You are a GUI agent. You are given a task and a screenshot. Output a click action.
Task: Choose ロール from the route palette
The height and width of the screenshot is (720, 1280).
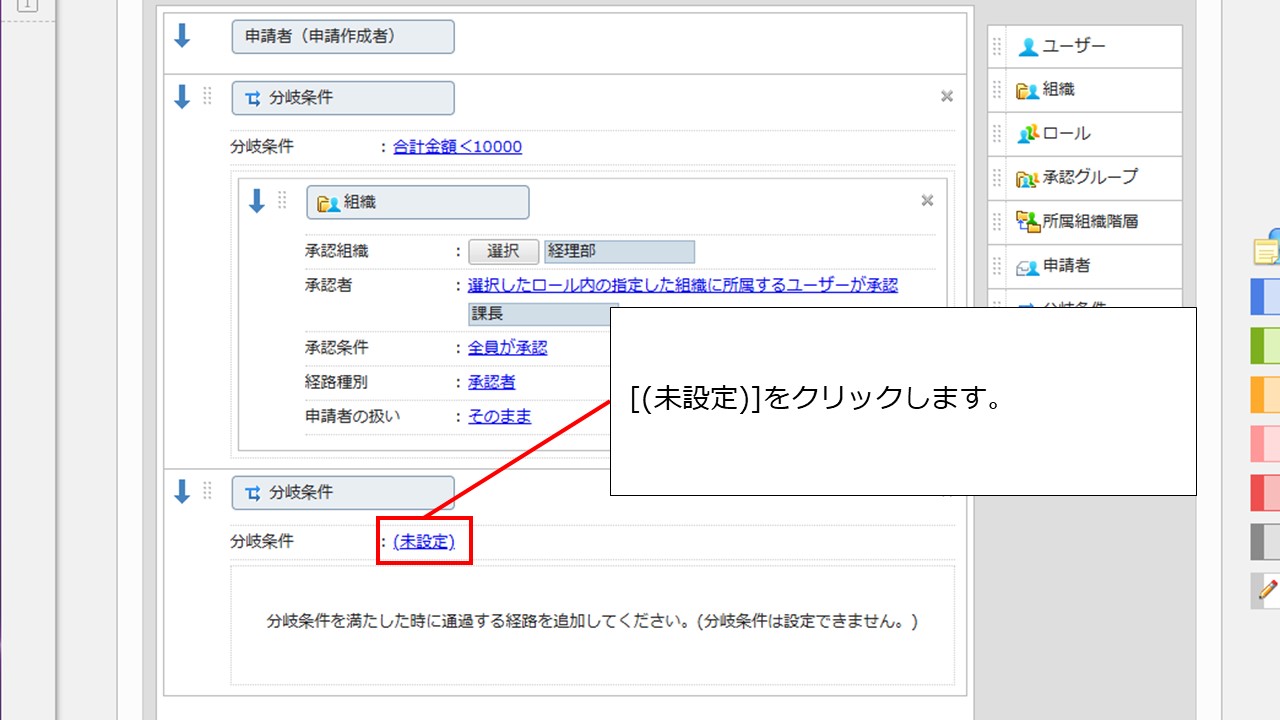pos(1066,133)
